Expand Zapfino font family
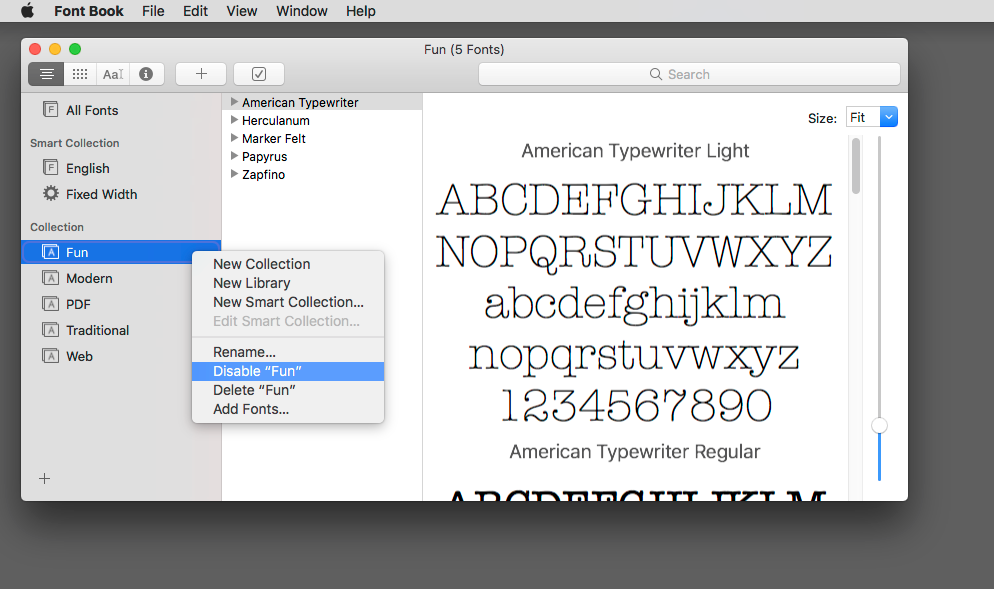This screenshot has height=589, width=994. click(x=234, y=174)
